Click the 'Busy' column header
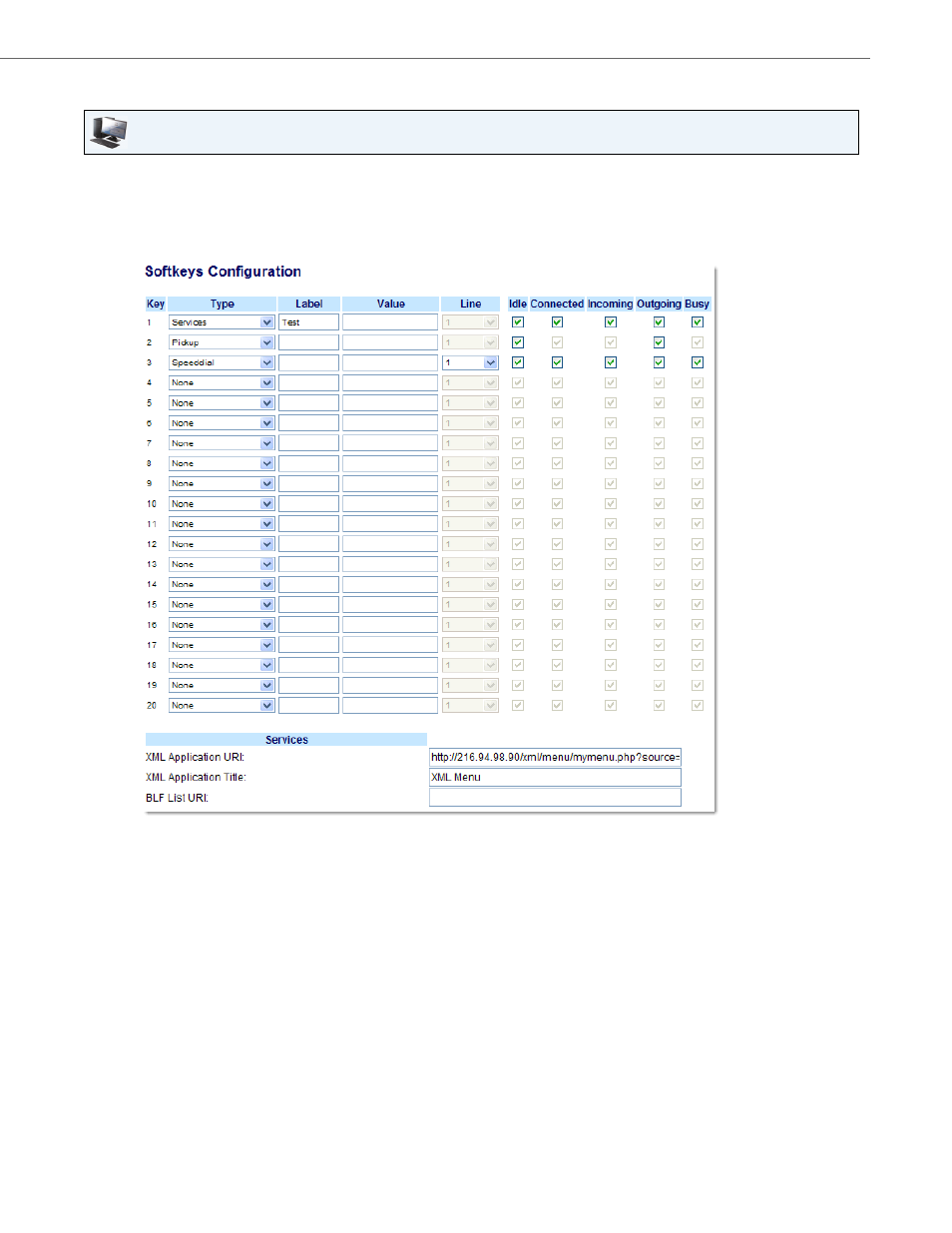The image size is (952, 1233). [698, 304]
